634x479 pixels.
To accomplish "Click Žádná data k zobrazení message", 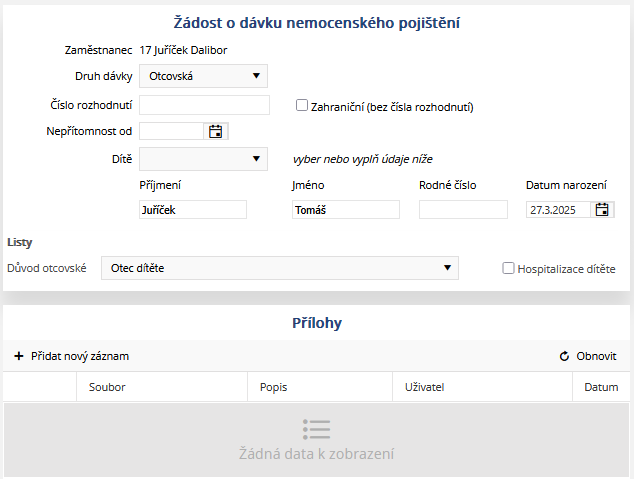I will click(316, 454).
